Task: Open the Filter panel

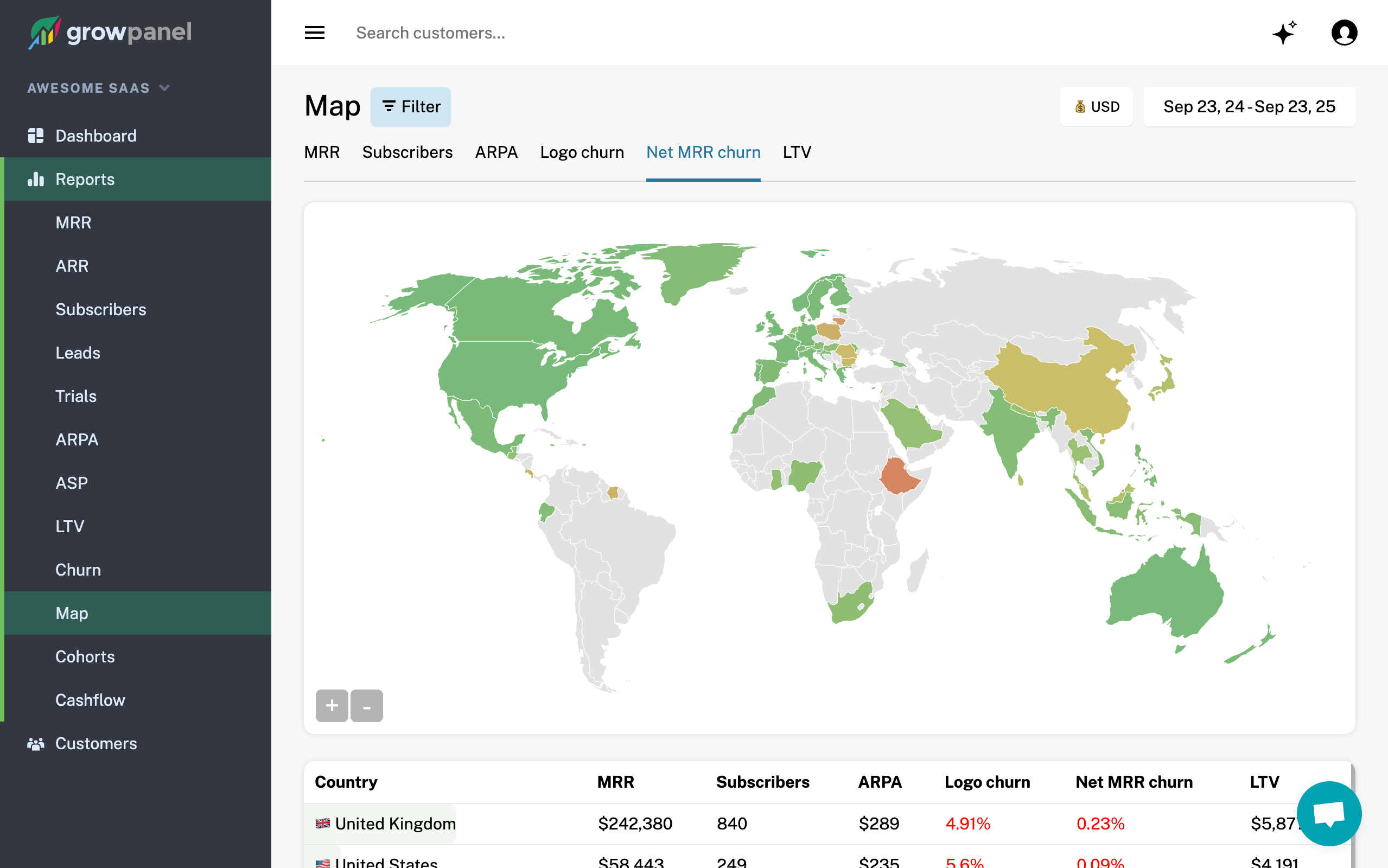Action: pos(410,107)
